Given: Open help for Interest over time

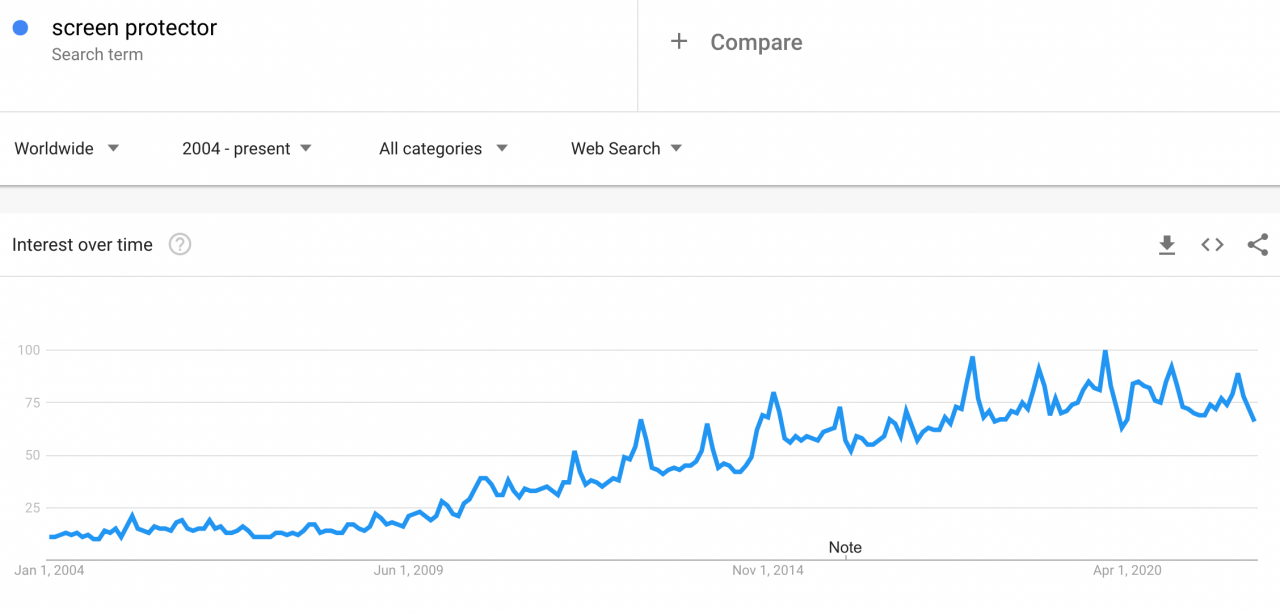Looking at the screenshot, I should tap(180, 244).
